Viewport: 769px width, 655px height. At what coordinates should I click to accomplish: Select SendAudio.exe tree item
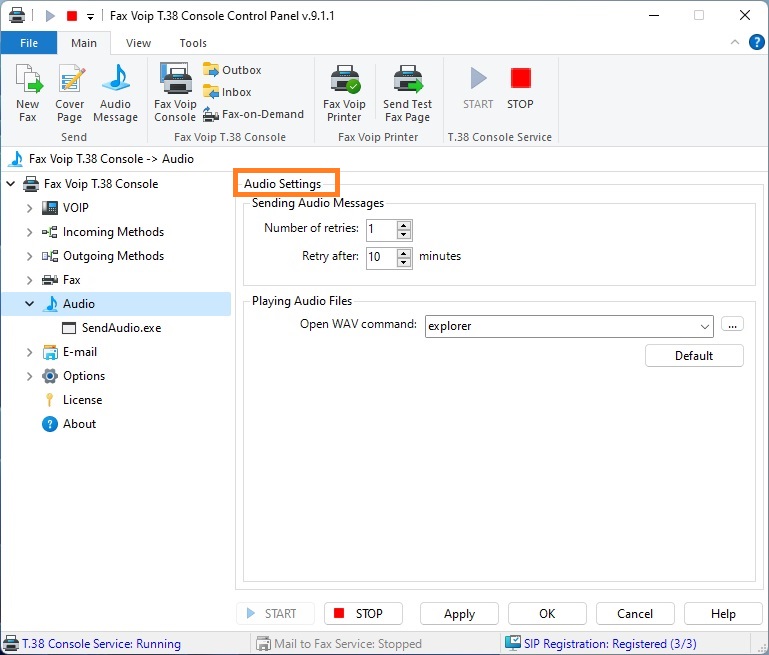[x=121, y=328]
